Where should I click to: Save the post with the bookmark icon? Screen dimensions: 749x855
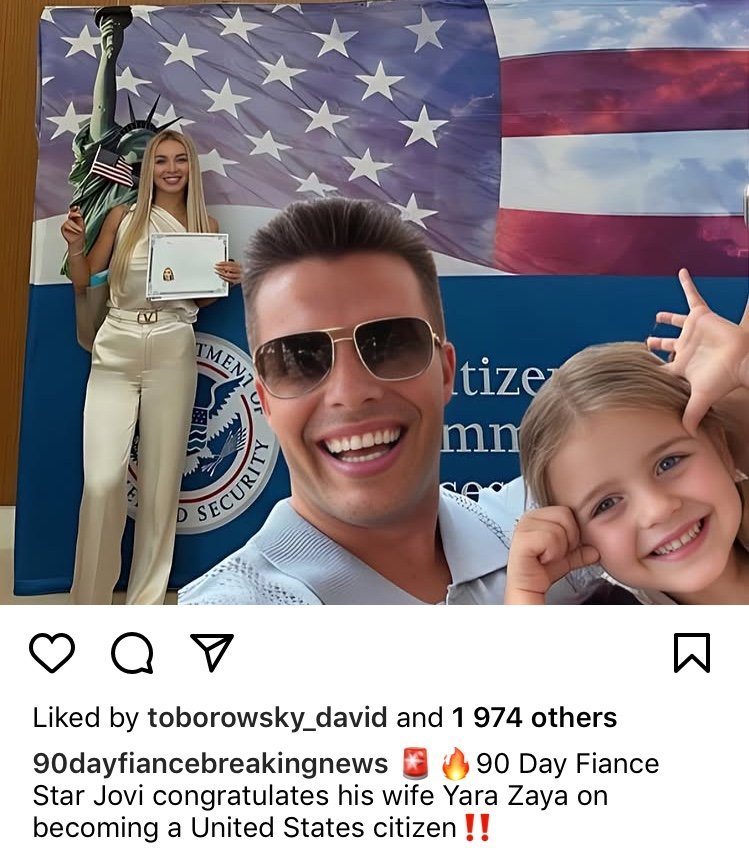692,653
